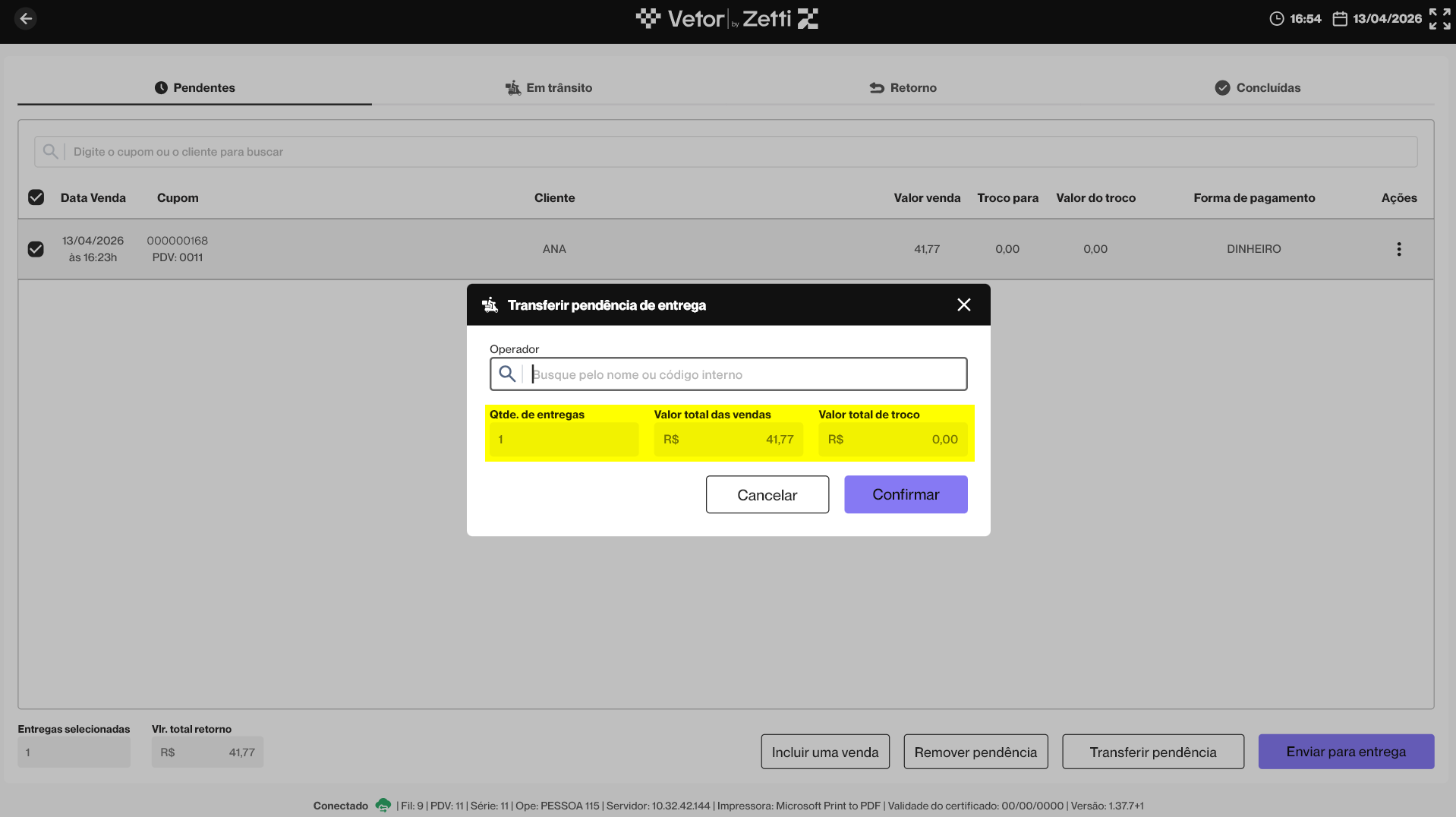1456x817 pixels.
Task: Confirm the delivery pending transfer
Action: click(x=906, y=494)
